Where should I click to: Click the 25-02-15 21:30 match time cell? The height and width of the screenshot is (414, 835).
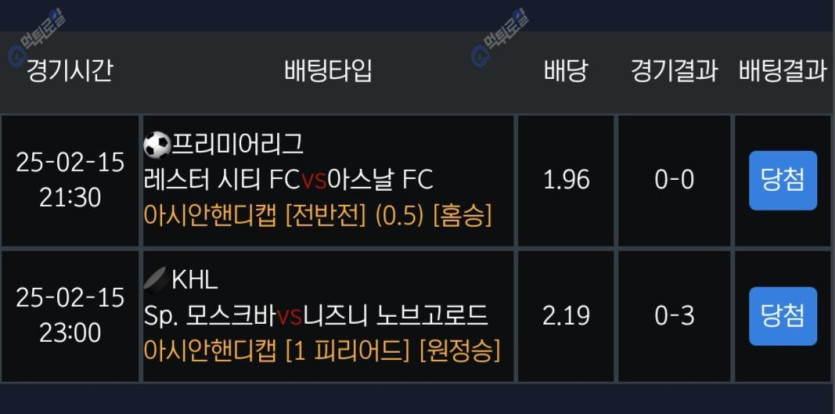[x=70, y=180]
